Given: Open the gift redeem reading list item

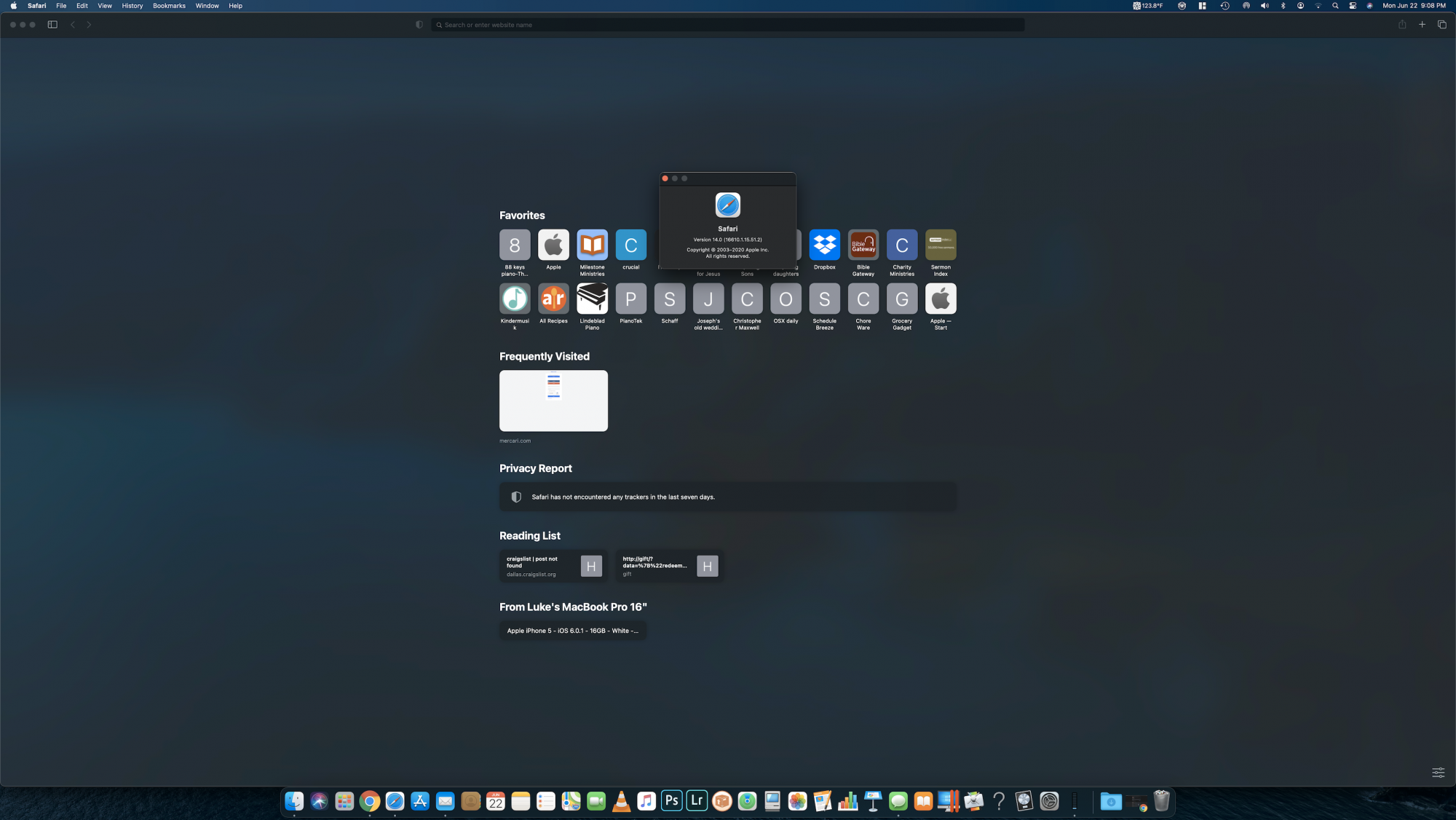Looking at the screenshot, I should click(670, 567).
